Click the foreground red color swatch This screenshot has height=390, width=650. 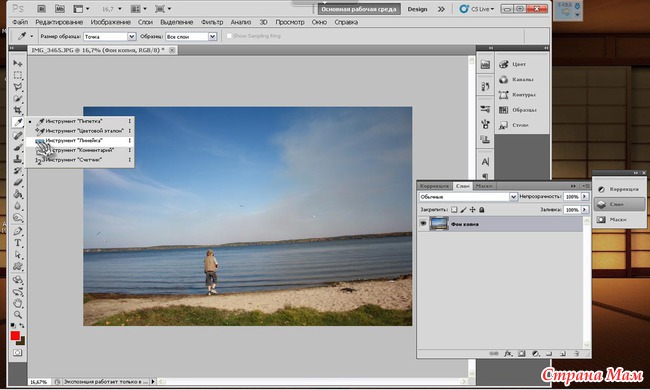pyautogui.click(x=15, y=336)
